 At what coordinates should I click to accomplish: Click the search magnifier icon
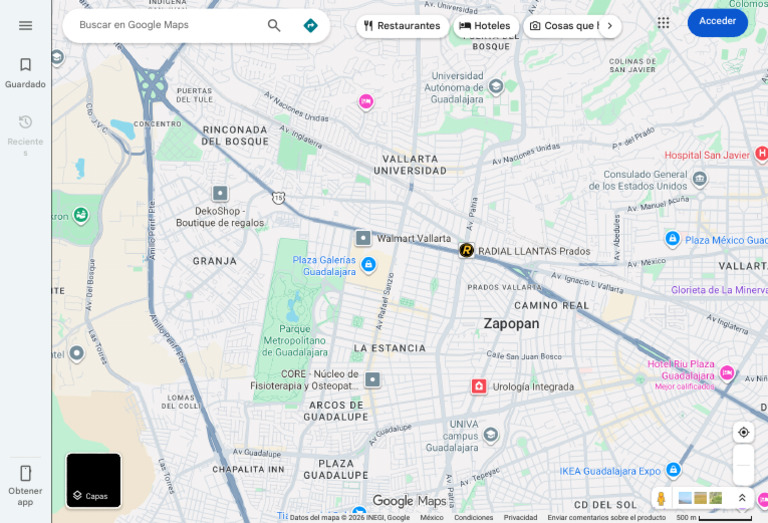(274, 25)
